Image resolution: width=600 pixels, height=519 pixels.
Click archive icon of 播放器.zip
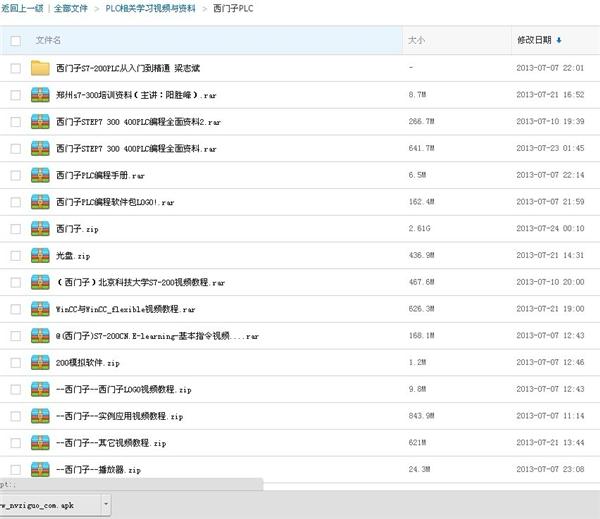[x=40, y=470]
